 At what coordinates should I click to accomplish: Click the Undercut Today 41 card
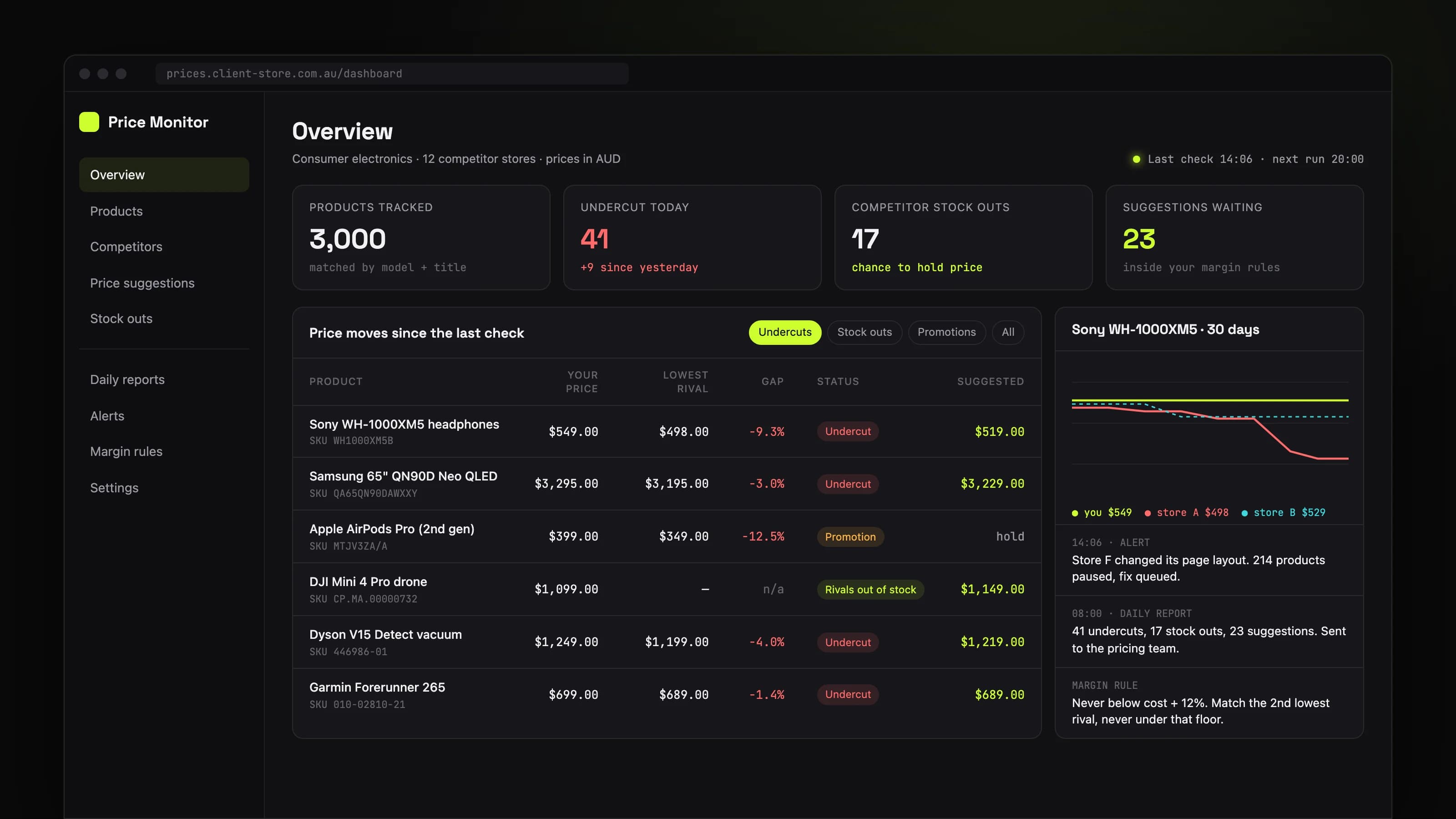point(692,238)
